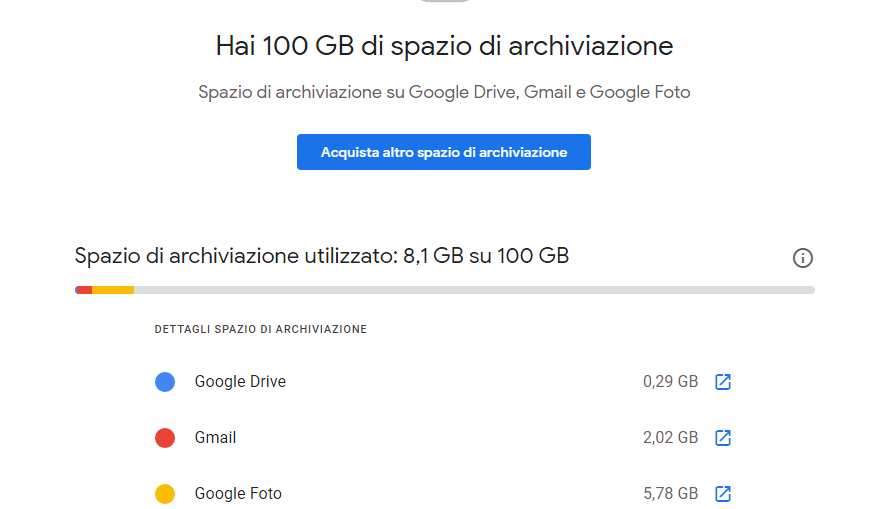Click the red segment of the storage bar
872x509 pixels.
(85, 290)
